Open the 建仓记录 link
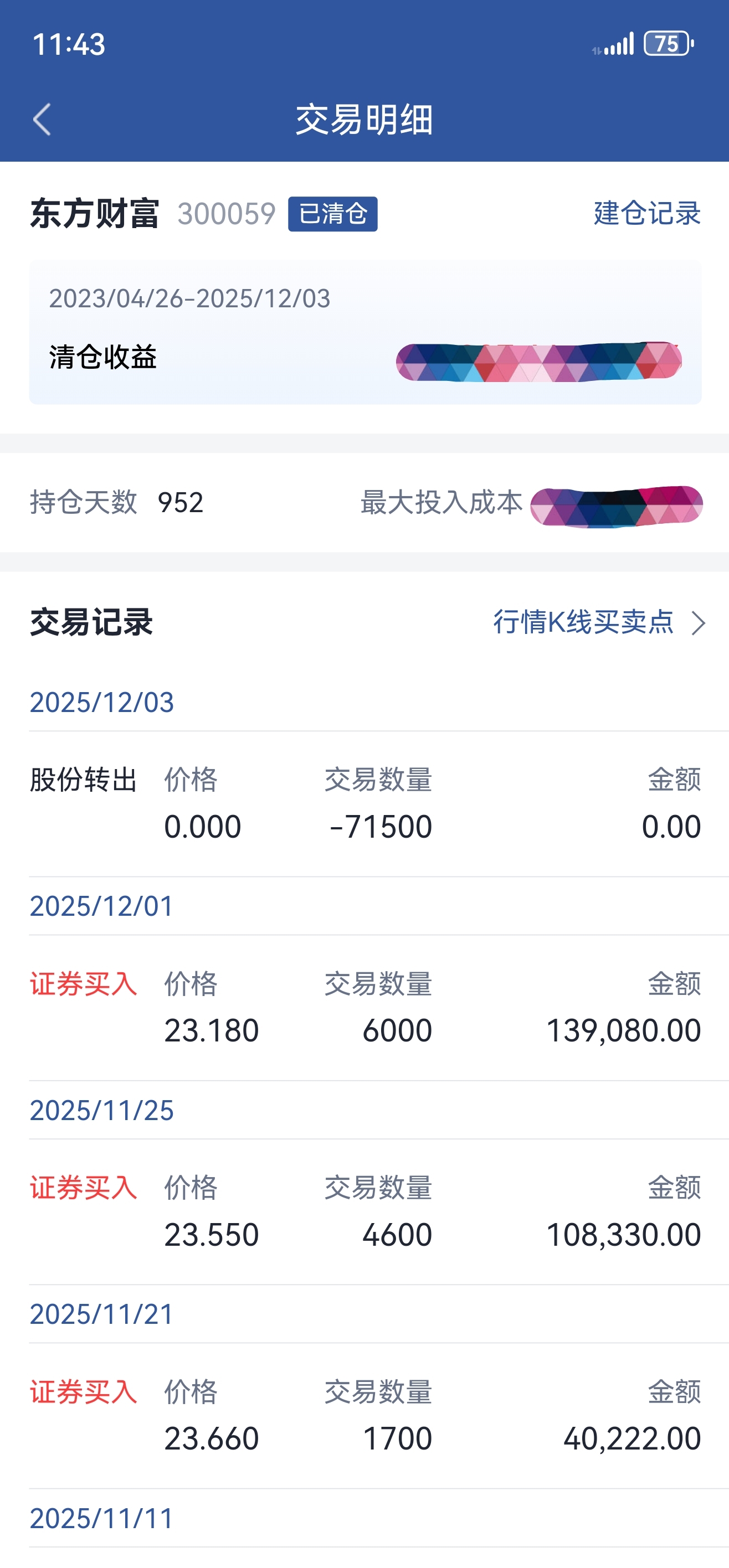 tap(647, 213)
